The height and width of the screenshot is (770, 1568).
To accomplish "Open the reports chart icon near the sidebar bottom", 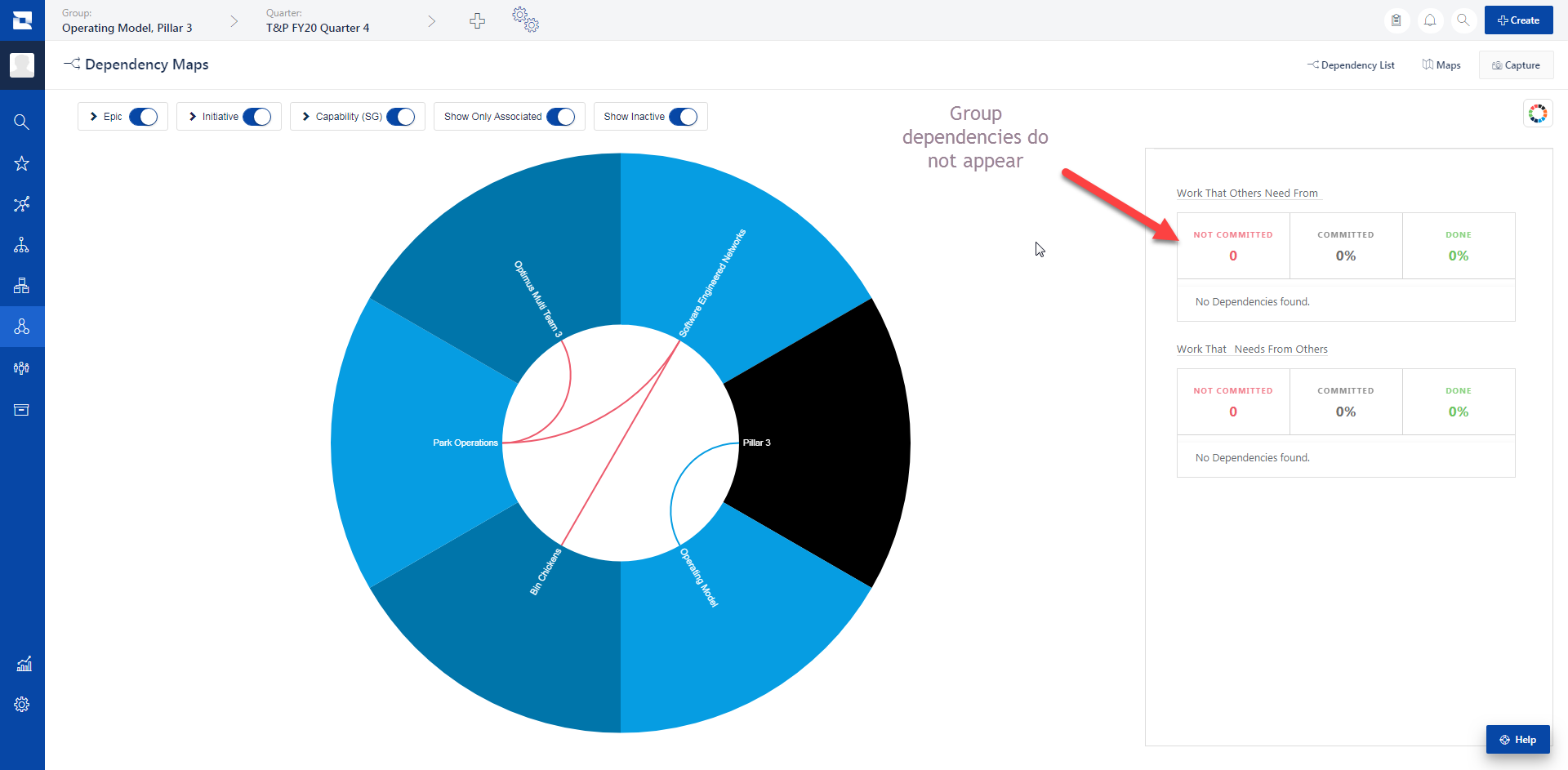I will point(22,664).
